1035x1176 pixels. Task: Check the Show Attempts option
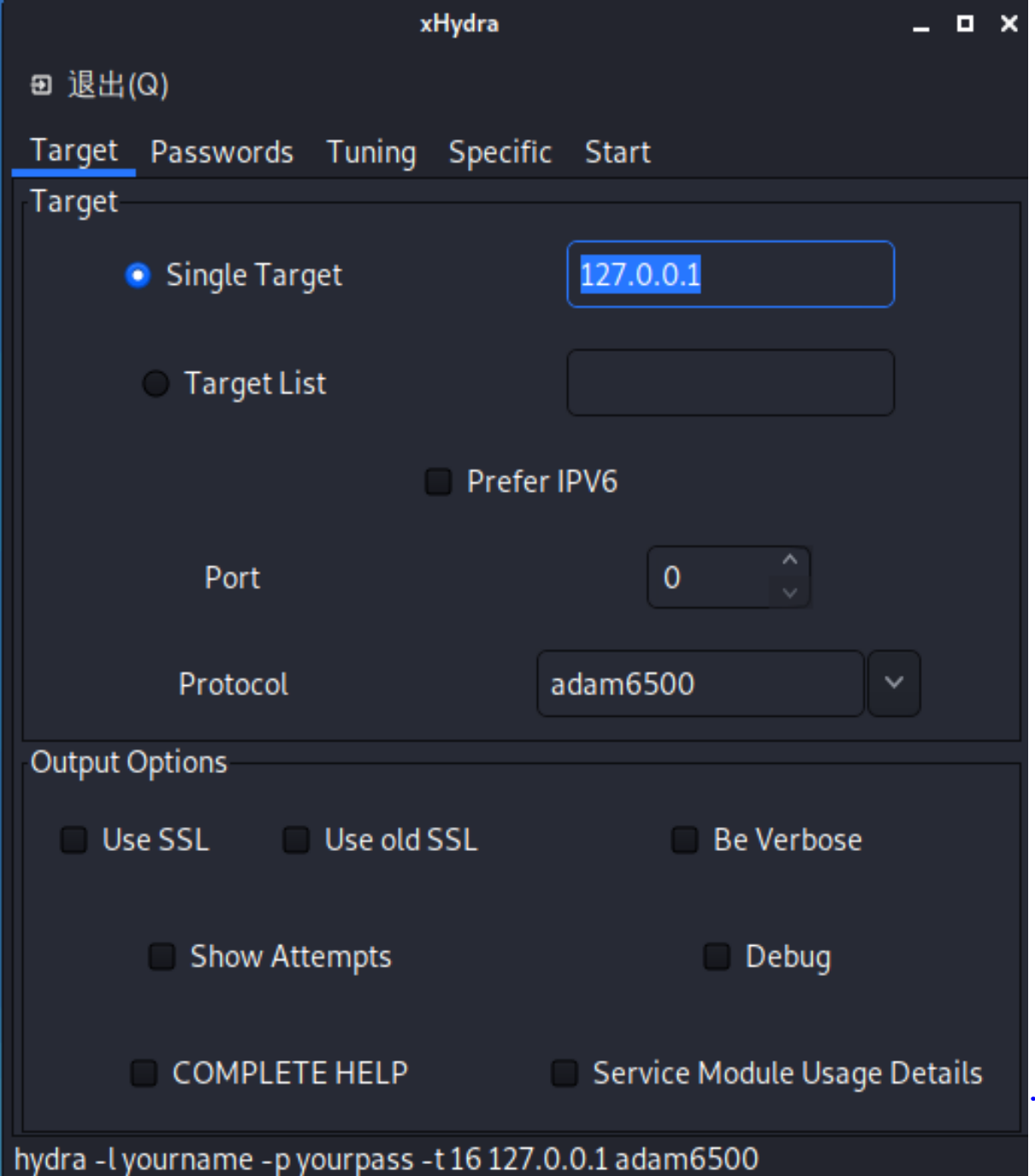click(x=162, y=956)
